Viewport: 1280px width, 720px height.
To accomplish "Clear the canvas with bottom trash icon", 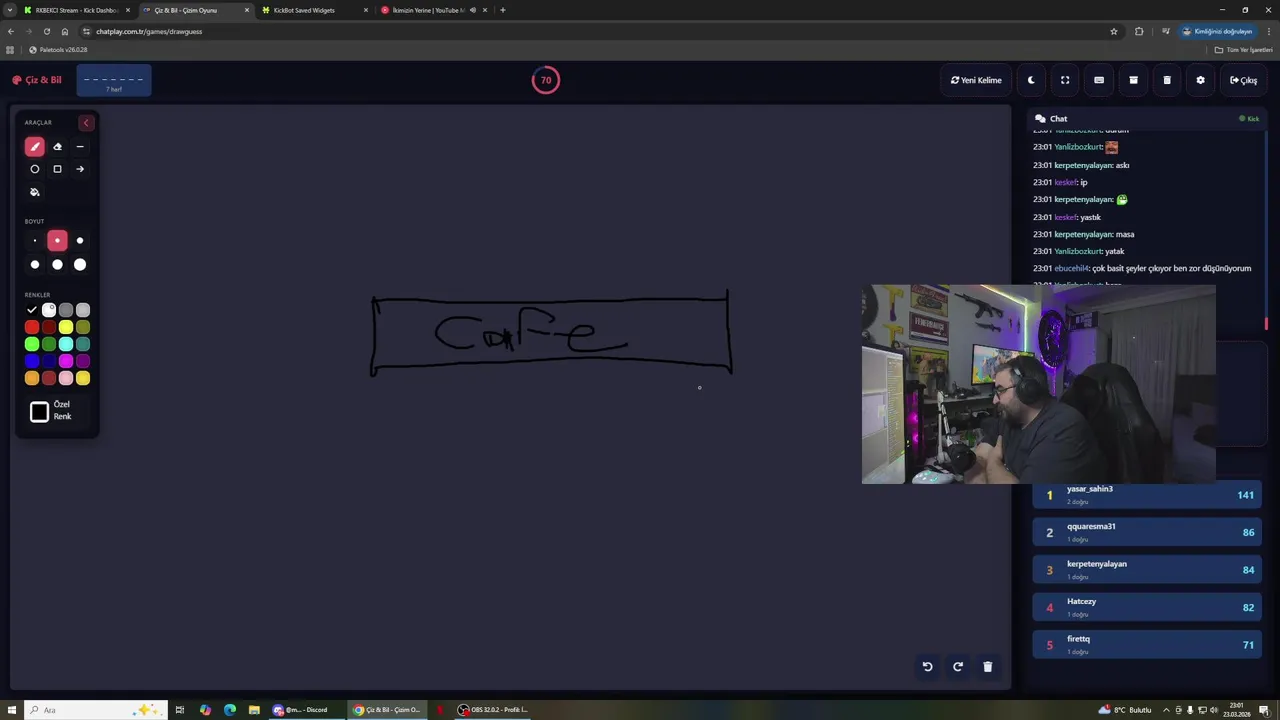I will click(x=988, y=667).
